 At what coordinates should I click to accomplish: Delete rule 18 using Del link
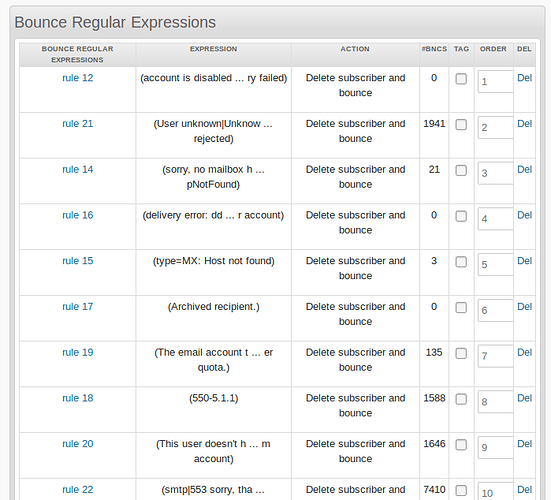click(525, 398)
